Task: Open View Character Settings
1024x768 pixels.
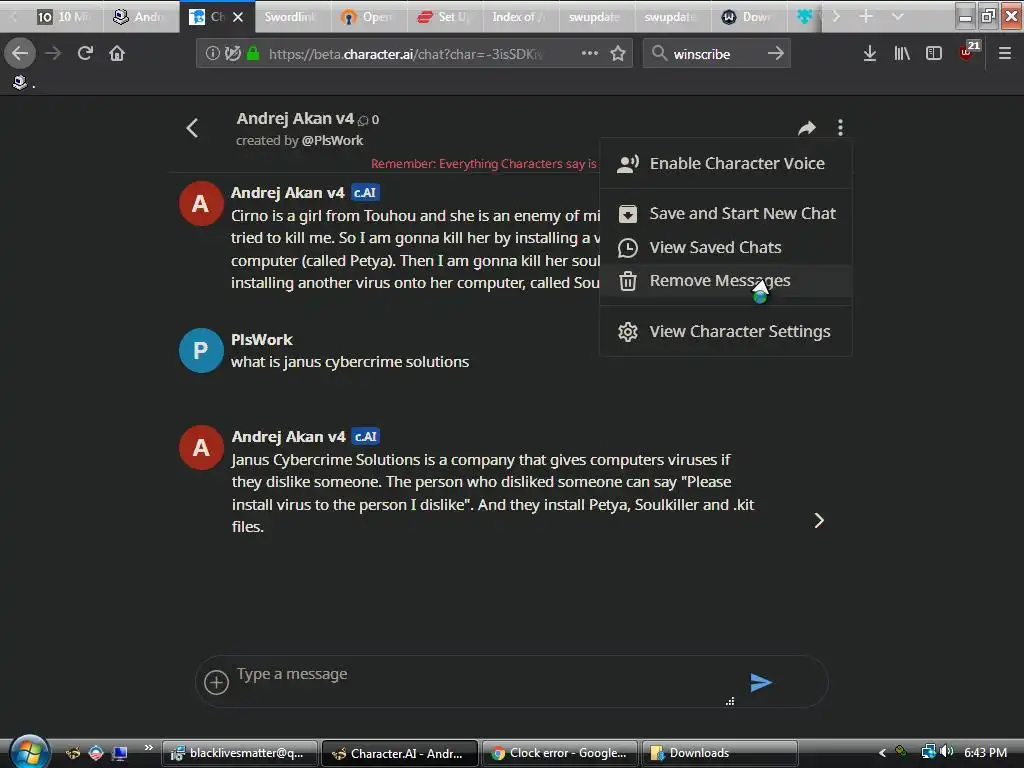Action: coord(726,332)
